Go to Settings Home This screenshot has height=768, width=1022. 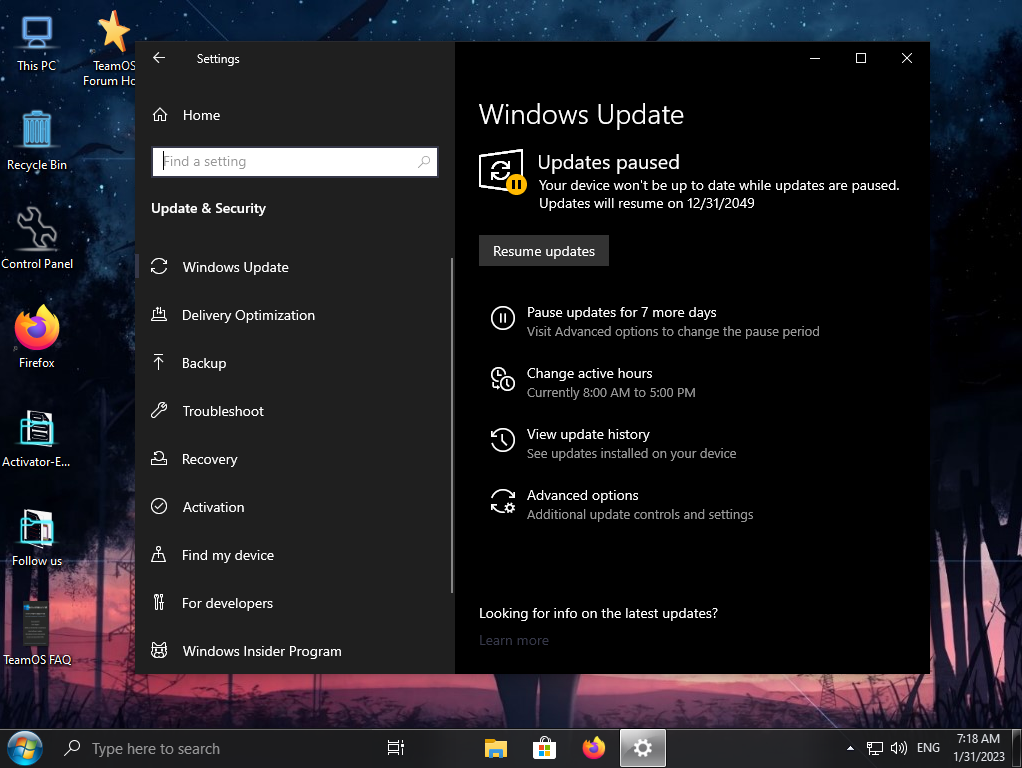point(201,115)
